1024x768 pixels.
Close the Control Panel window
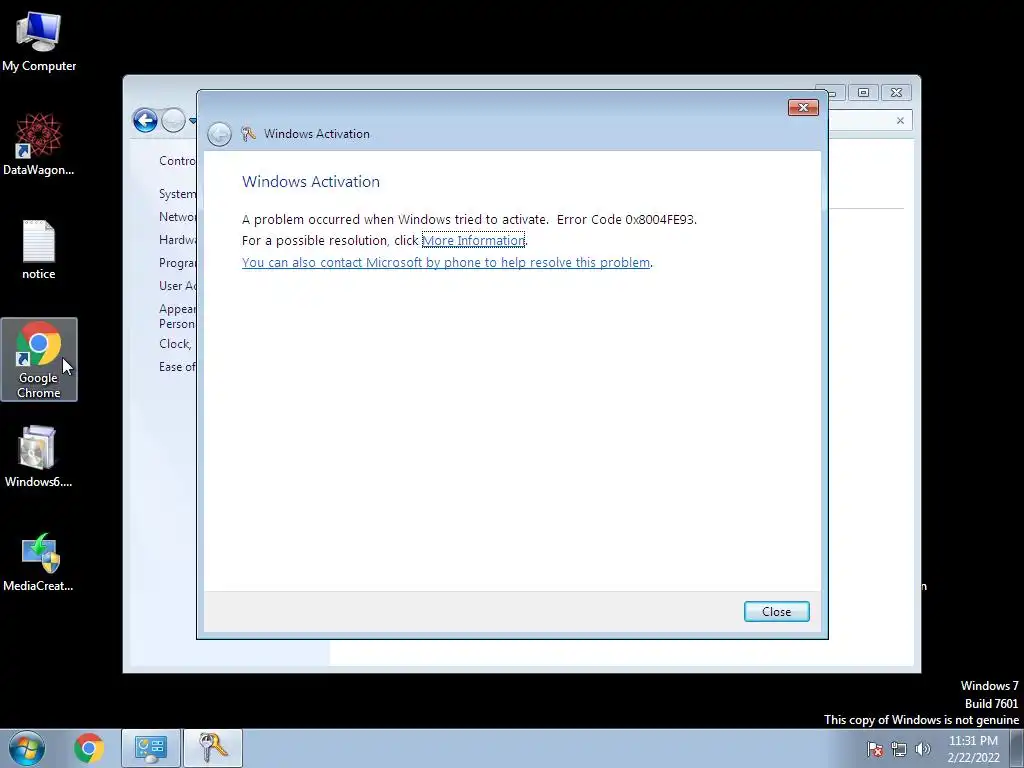[x=897, y=93]
